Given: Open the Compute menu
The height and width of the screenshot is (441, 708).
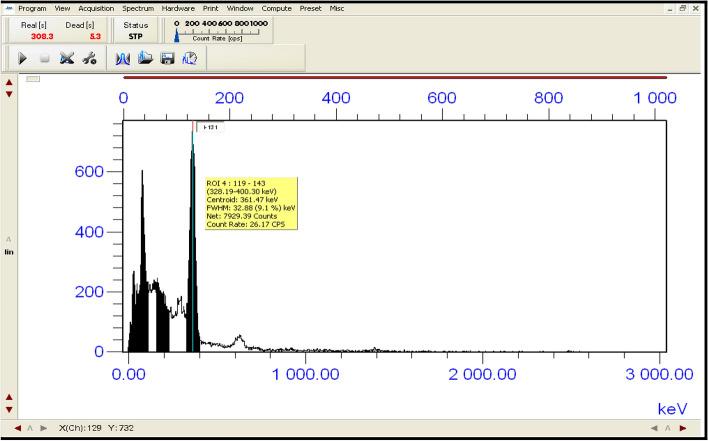Looking at the screenshot, I should (276, 8).
